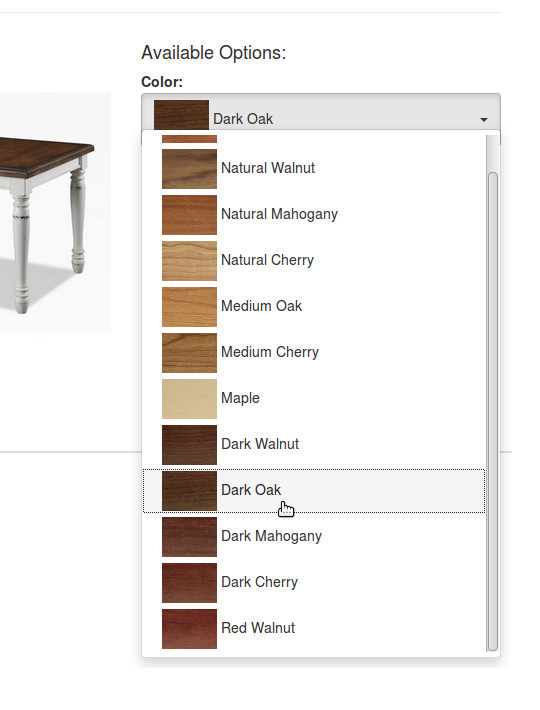
Task: Collapse the Color dropdown arrow
Action: tap(484, 120)
